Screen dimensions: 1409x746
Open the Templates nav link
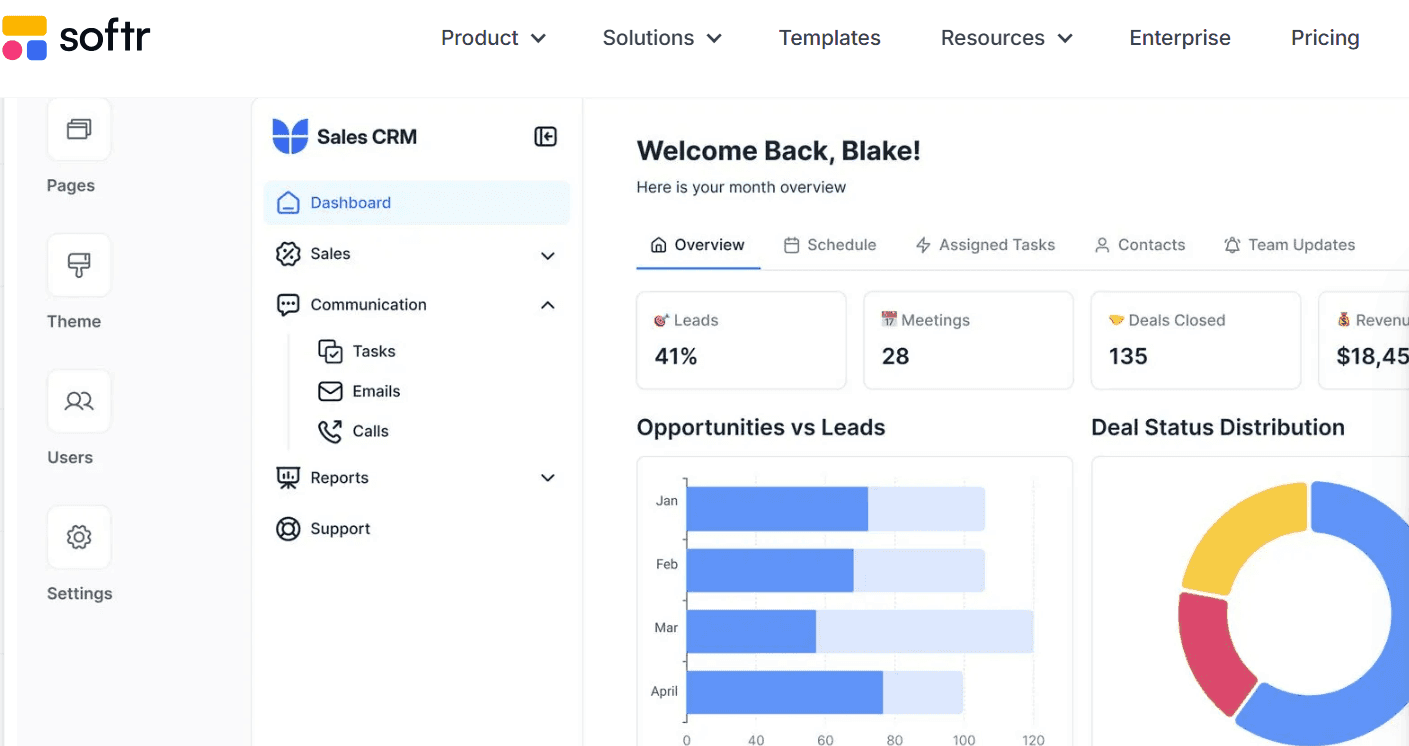830,38
